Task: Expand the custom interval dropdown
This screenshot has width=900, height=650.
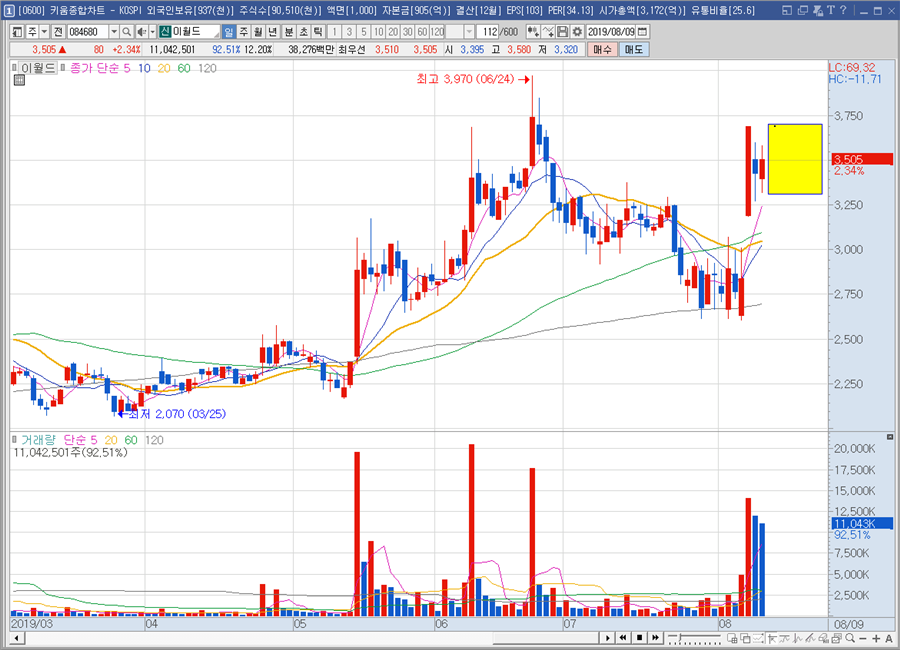Action: pyautogui.click(x=470, y=32)
